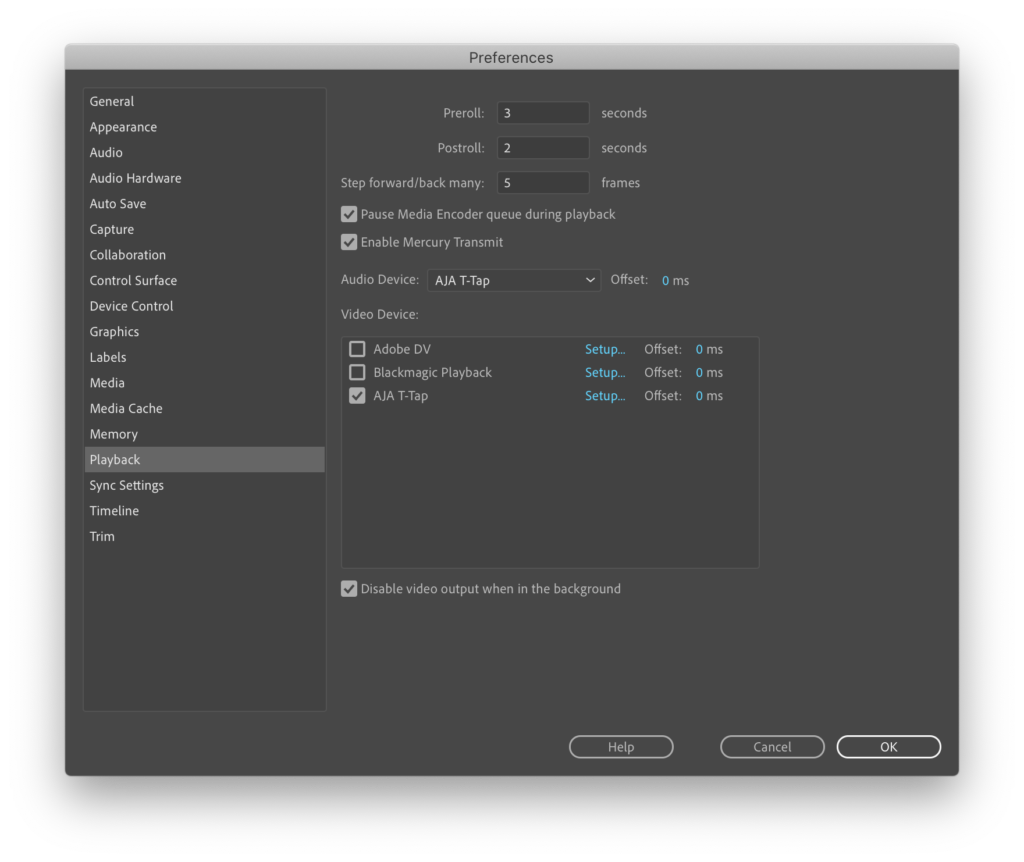Open Setup for Adobe DV

(x=605, y=349)
